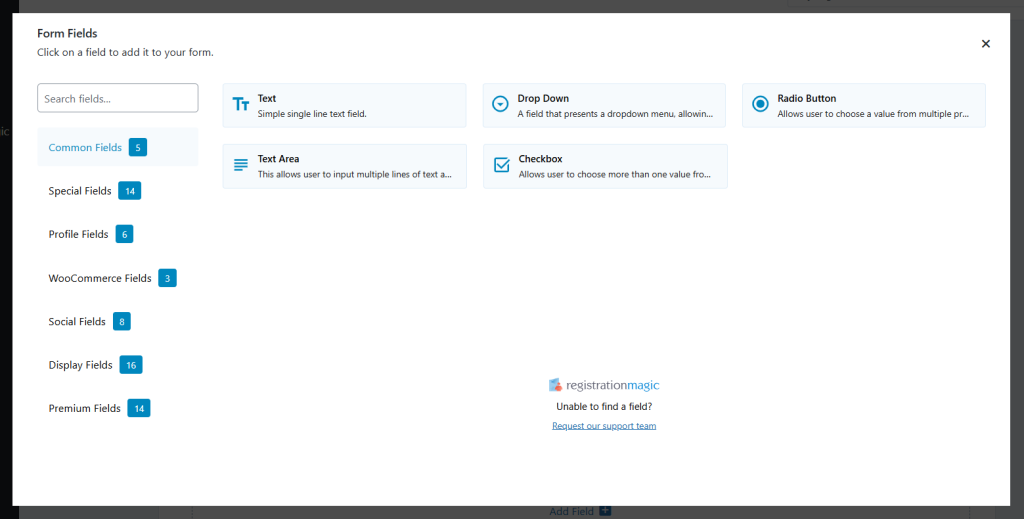Close the Form Fields dialog

[x=985, y=44]
